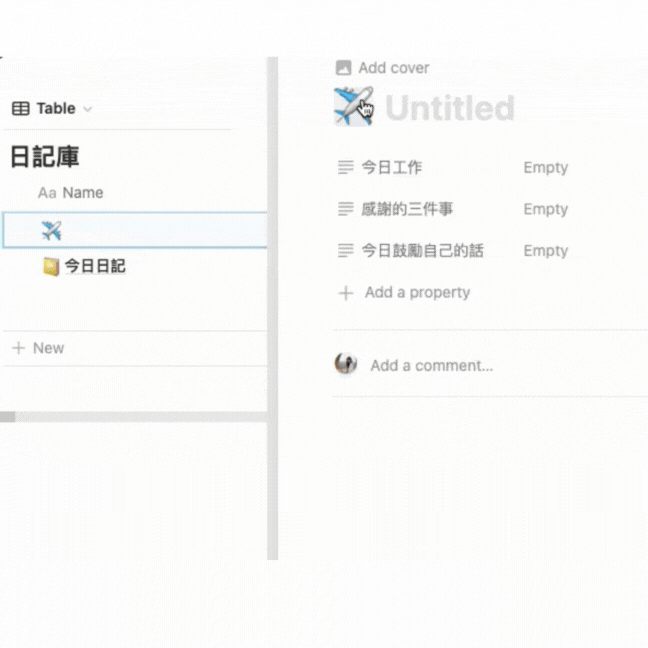This screenshot has width=648, height=648.
Task: Click the 今日鼓勵自己的話 property name
Action: pyautogui.click(x=422, y=250)
